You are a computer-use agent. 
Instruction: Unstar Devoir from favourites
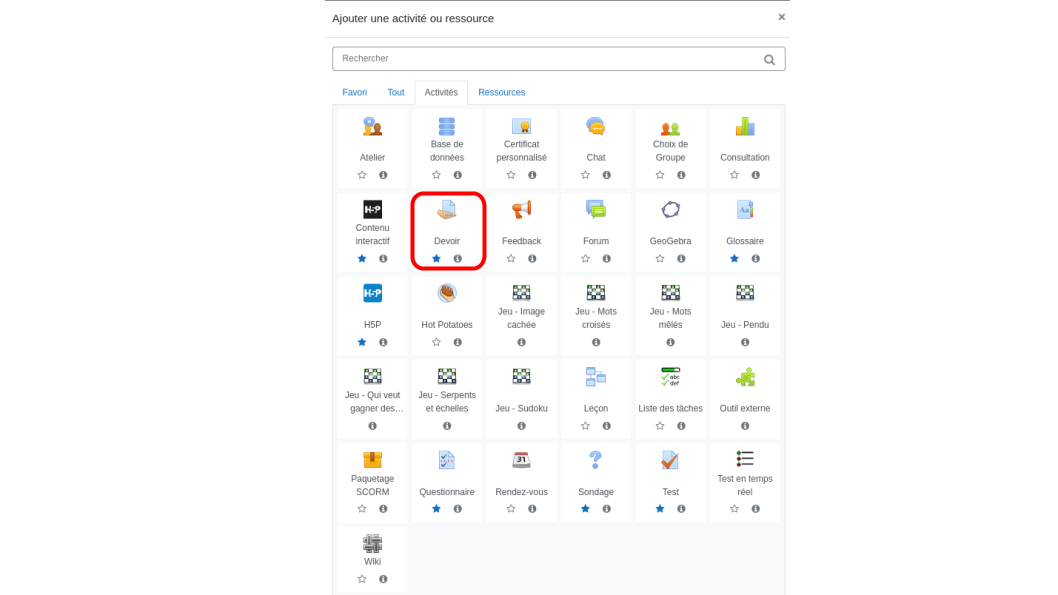tap(437, 258)
